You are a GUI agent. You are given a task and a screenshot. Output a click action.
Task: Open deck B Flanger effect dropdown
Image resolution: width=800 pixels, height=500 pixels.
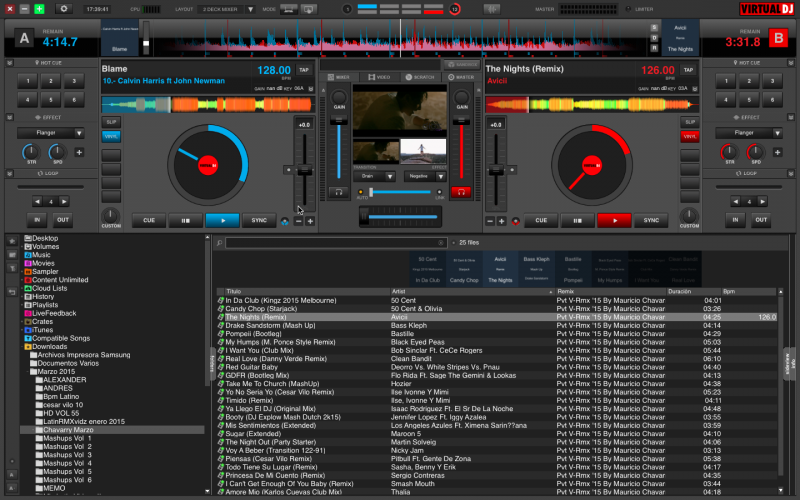[x=777, y=133]
